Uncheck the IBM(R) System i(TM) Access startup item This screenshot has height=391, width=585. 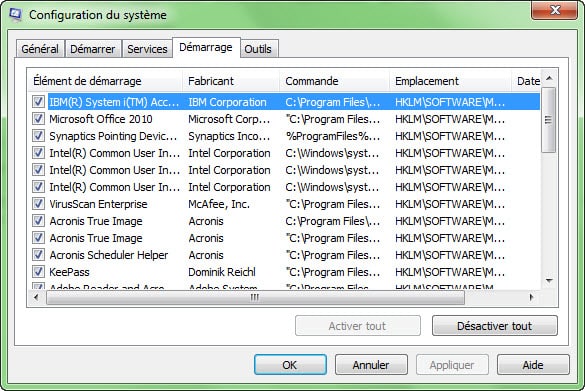[x=38, y=101]
